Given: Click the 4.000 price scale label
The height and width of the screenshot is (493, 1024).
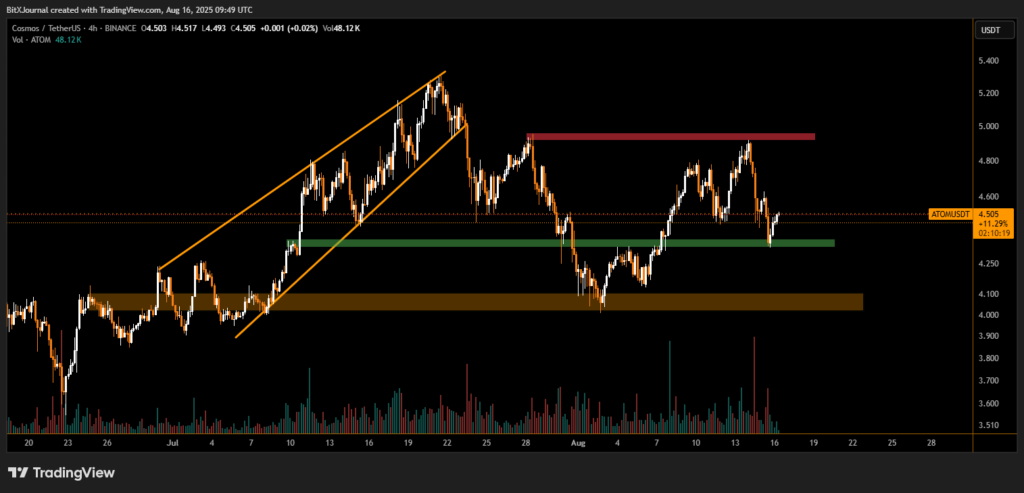Looking at the screenshot, I should 988,316.
